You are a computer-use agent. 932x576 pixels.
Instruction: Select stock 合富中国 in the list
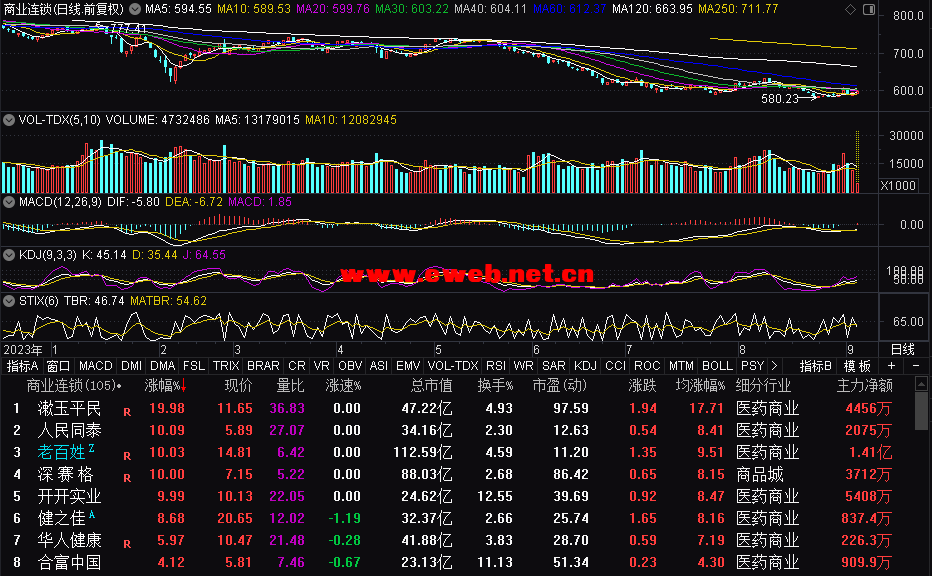click(70, 562)
